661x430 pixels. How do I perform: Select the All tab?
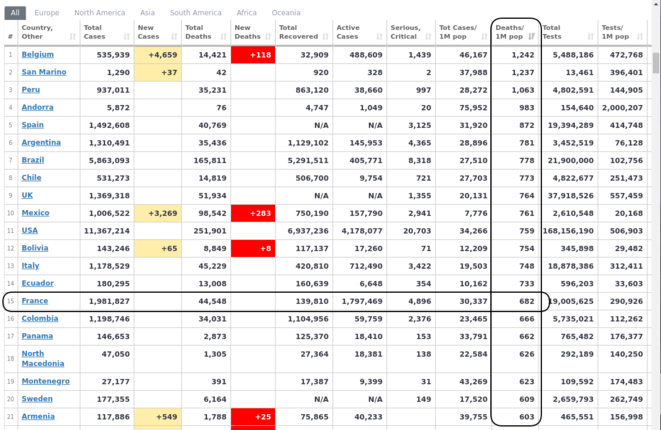[x=15, y=13]
